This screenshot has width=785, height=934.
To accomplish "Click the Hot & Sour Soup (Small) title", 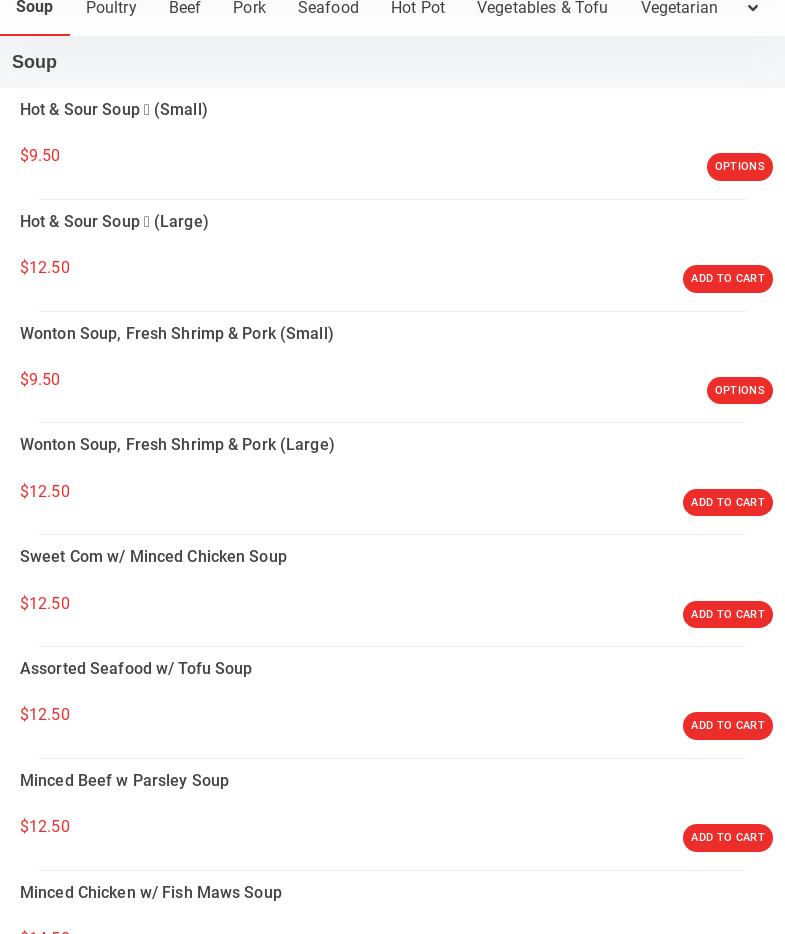I will [114, 110].
